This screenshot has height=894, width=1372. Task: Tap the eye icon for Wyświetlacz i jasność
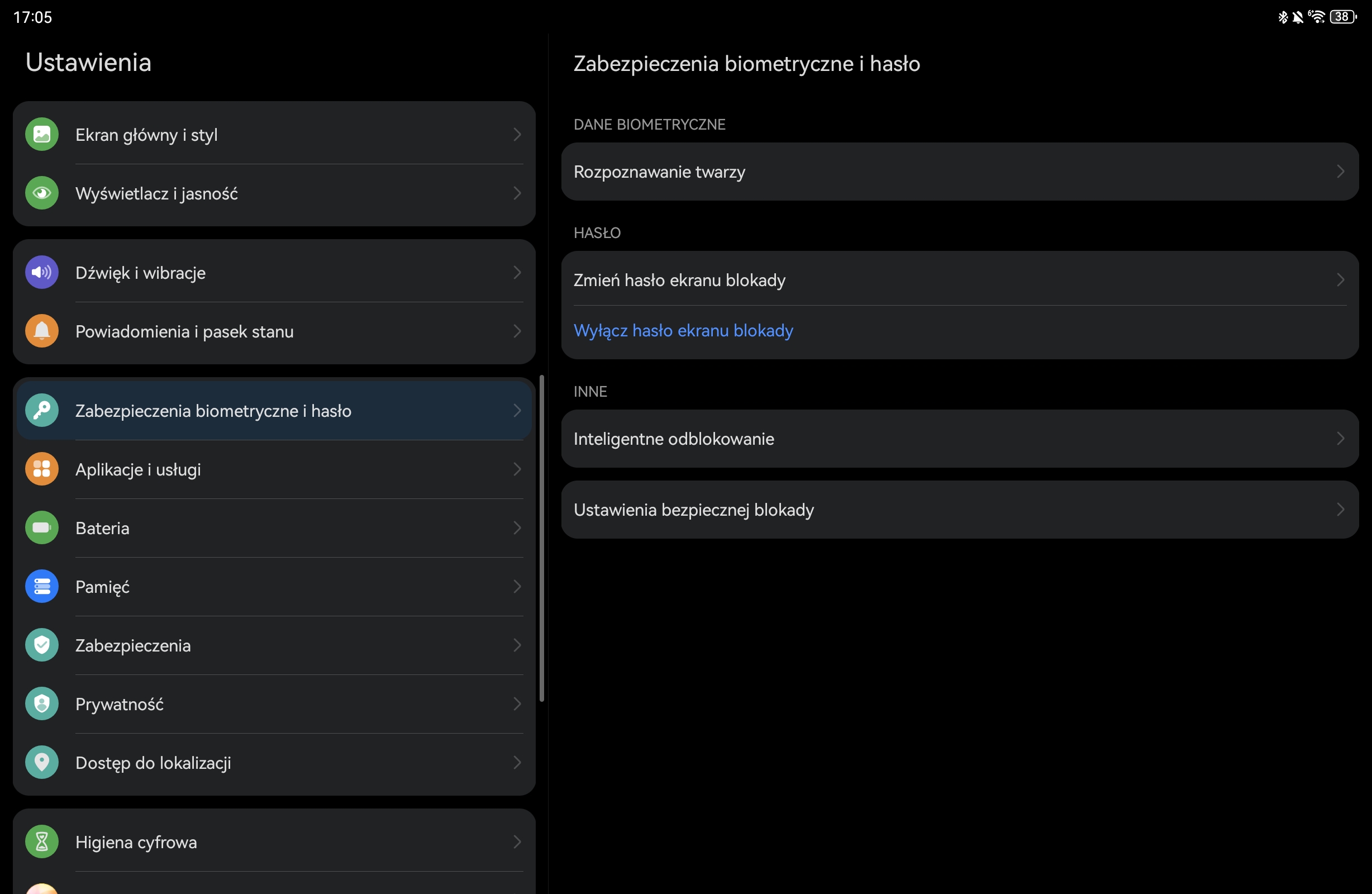tap(41, 193)
